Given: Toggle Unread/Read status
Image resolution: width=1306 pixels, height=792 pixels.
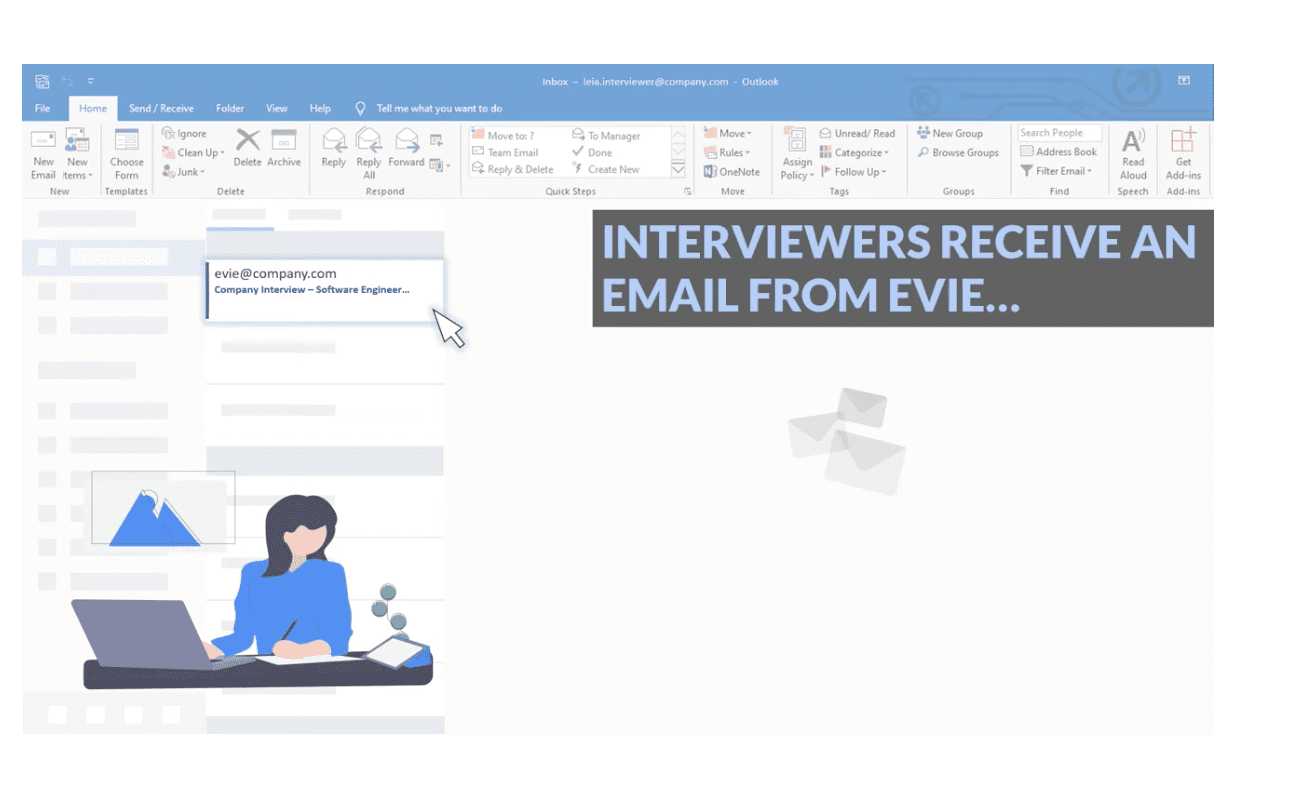Looking at the screenshot, I should click(858, 133).
